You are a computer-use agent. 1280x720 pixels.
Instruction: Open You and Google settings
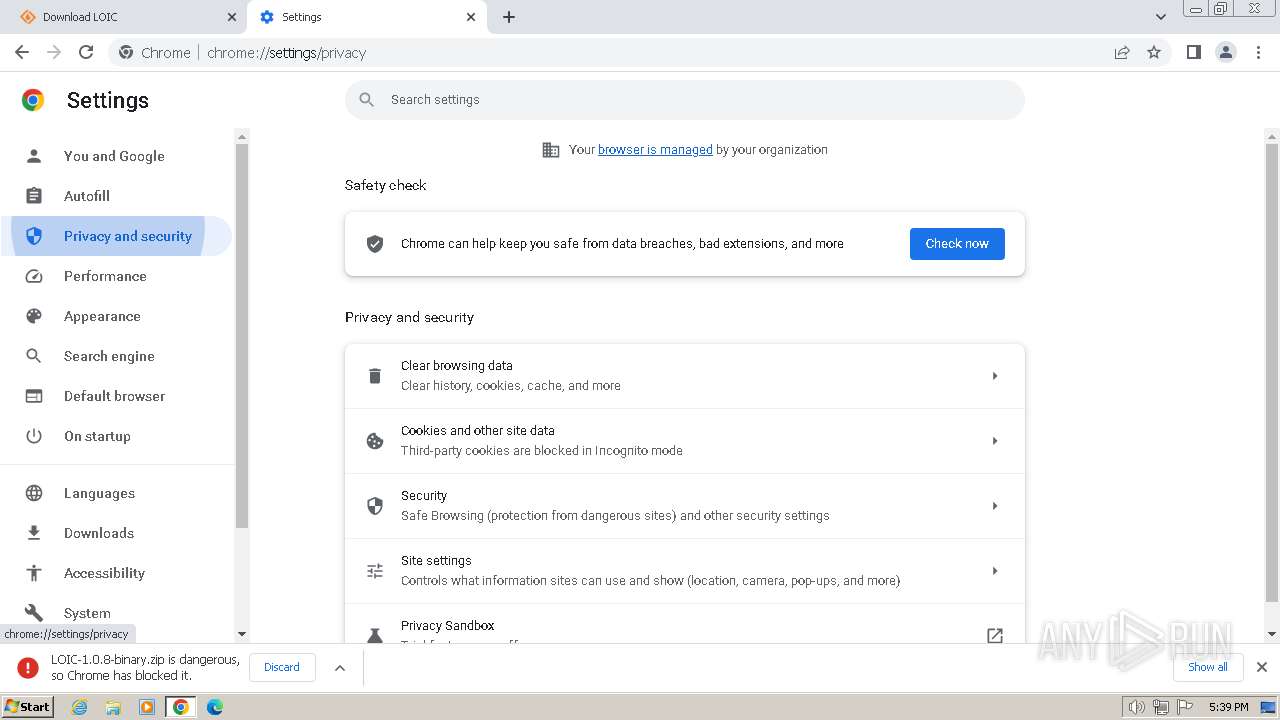[116, 156]
